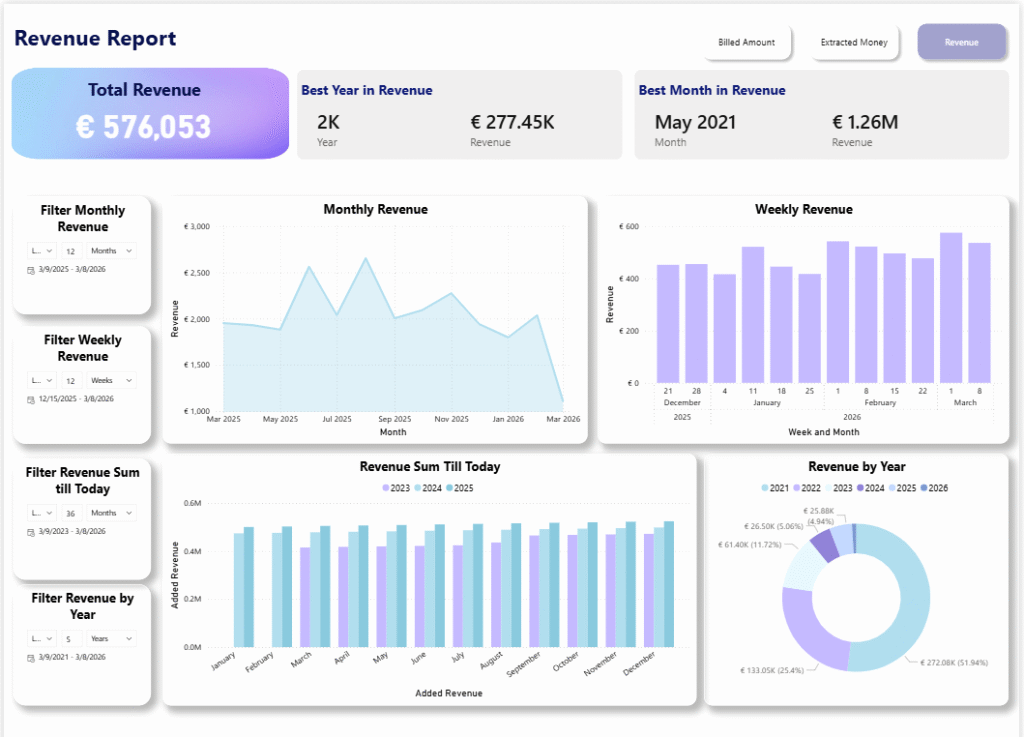Select the highlighted Revenue navigation button
Image resolution: width=1024 pixels, height=737 pixels.
(x=961, y=43)
